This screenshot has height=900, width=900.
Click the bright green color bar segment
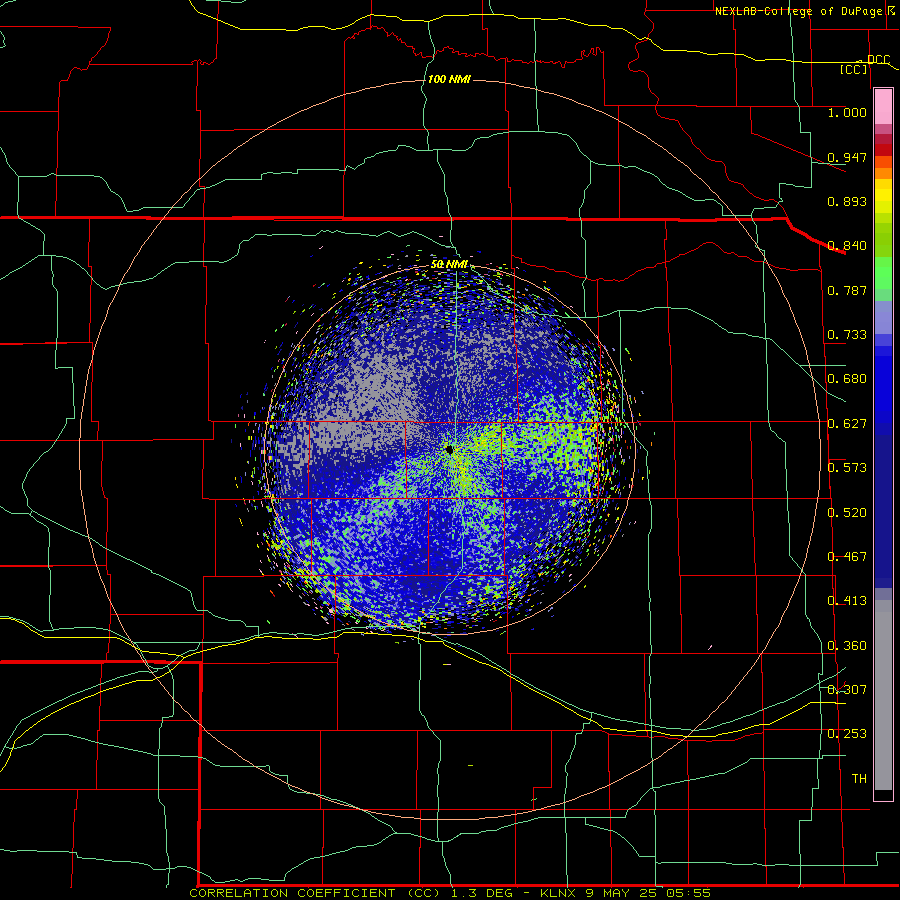click(883, 273)
